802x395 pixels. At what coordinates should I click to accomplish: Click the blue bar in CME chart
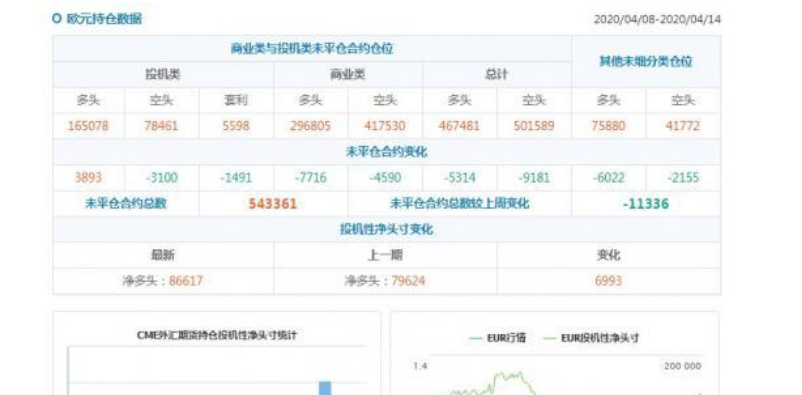coord(325,388)
